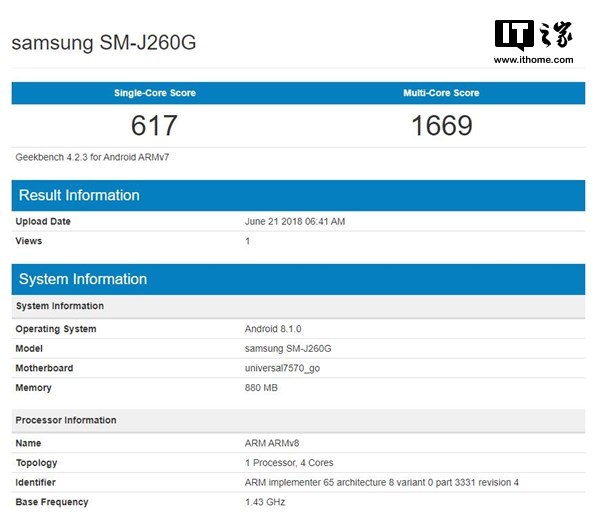Select the 'universal7570_go' motherboard value
Viewport: 600px width, 524px height.
click(282, 368)
